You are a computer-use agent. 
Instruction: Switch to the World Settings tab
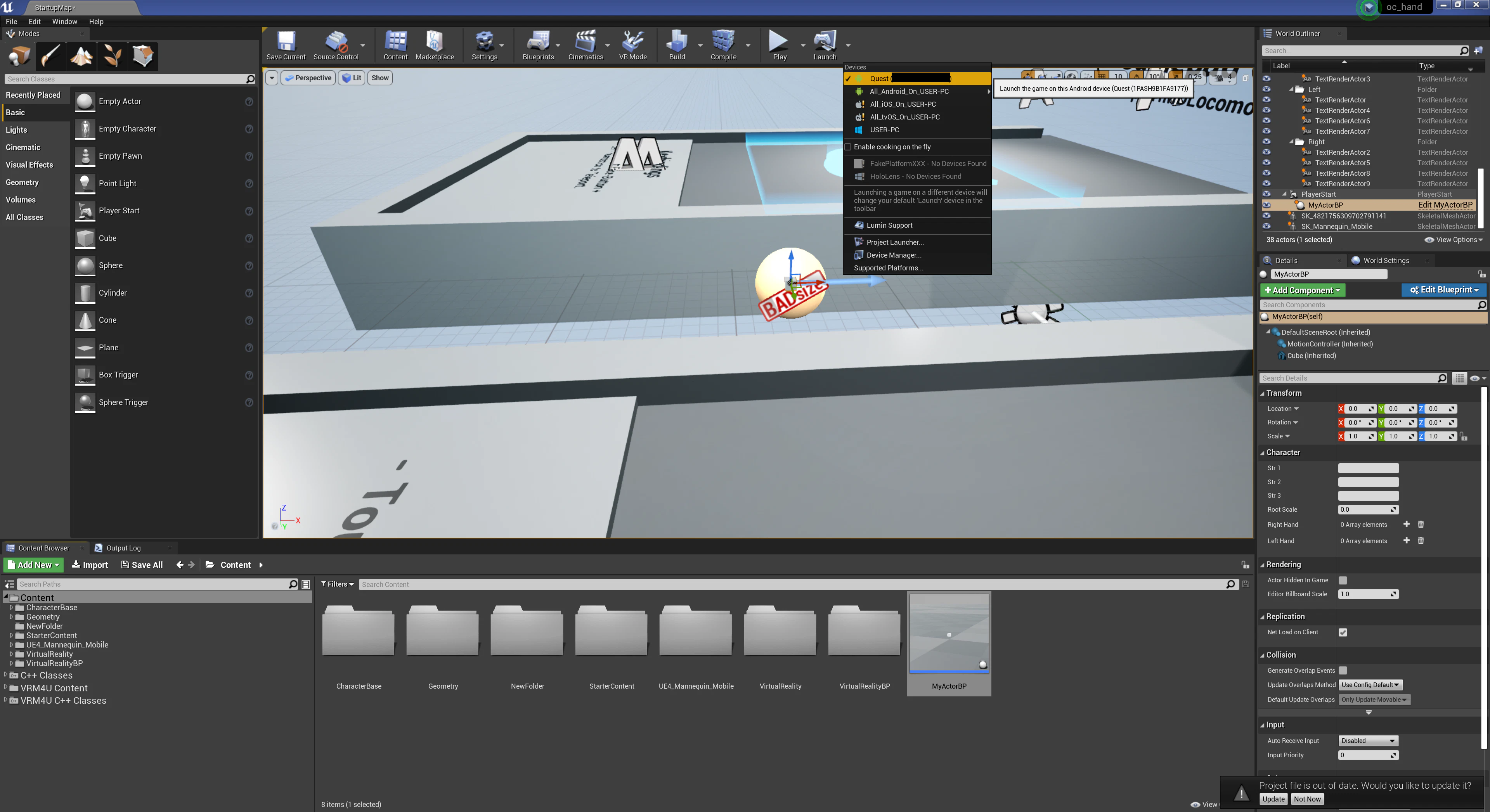[x=1386, y=260]
